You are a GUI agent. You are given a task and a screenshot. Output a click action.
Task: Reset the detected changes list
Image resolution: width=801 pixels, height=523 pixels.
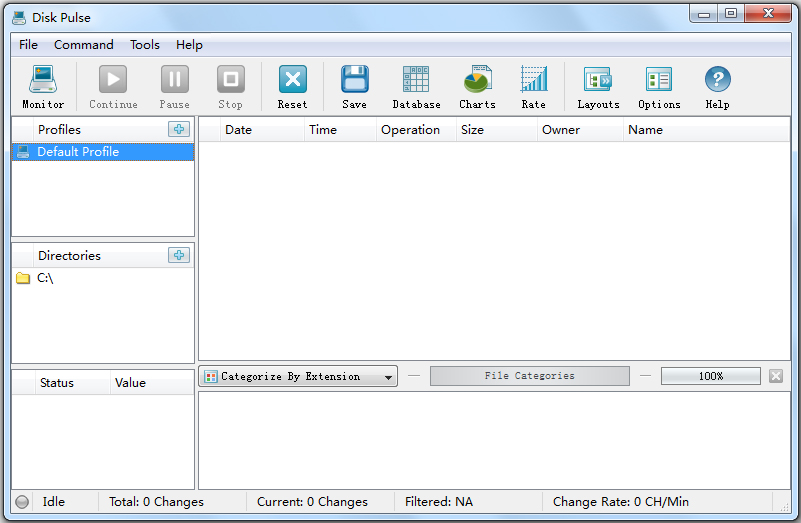[x=292, y=87]
